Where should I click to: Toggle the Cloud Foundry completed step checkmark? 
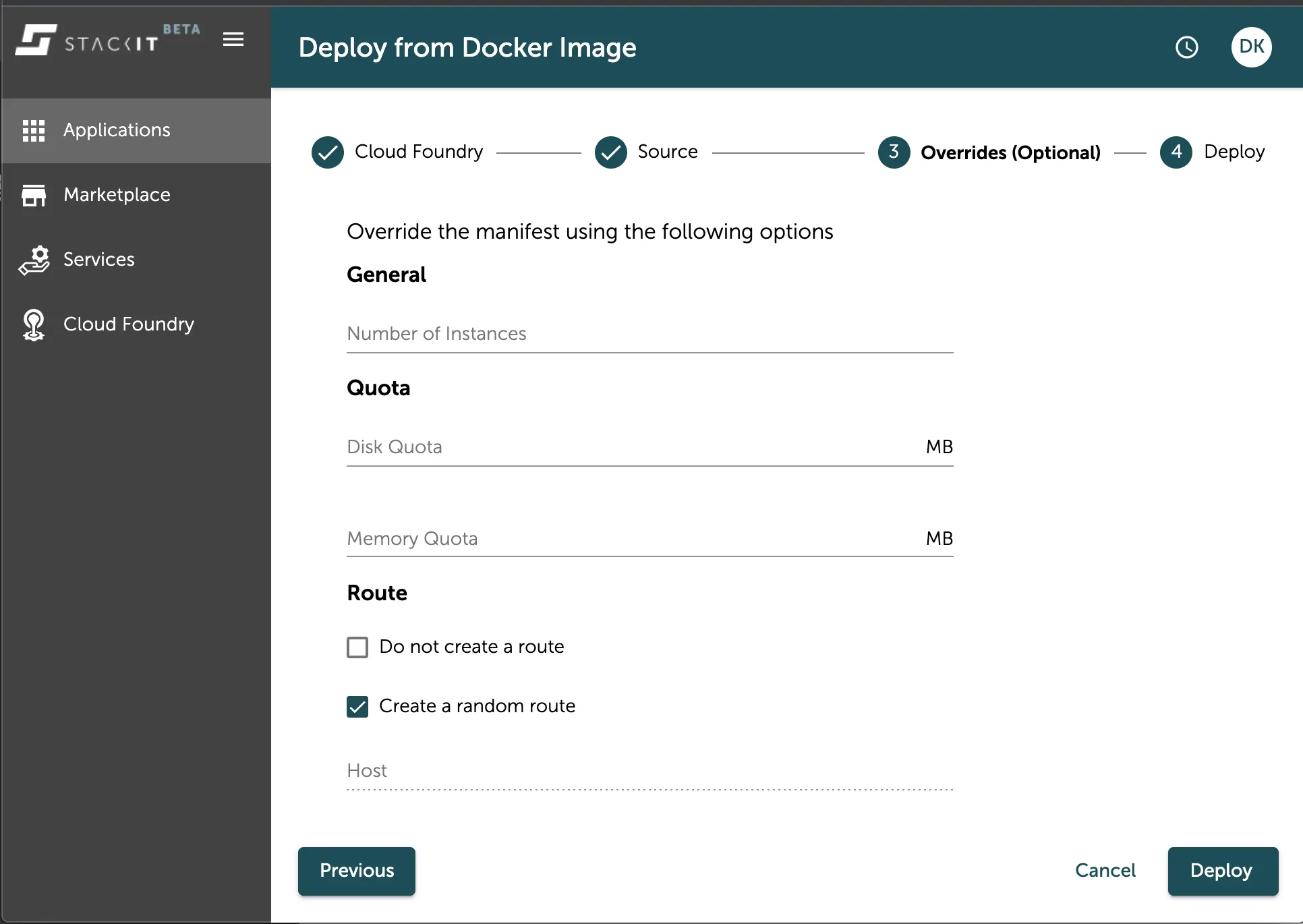tap(328, 152)
